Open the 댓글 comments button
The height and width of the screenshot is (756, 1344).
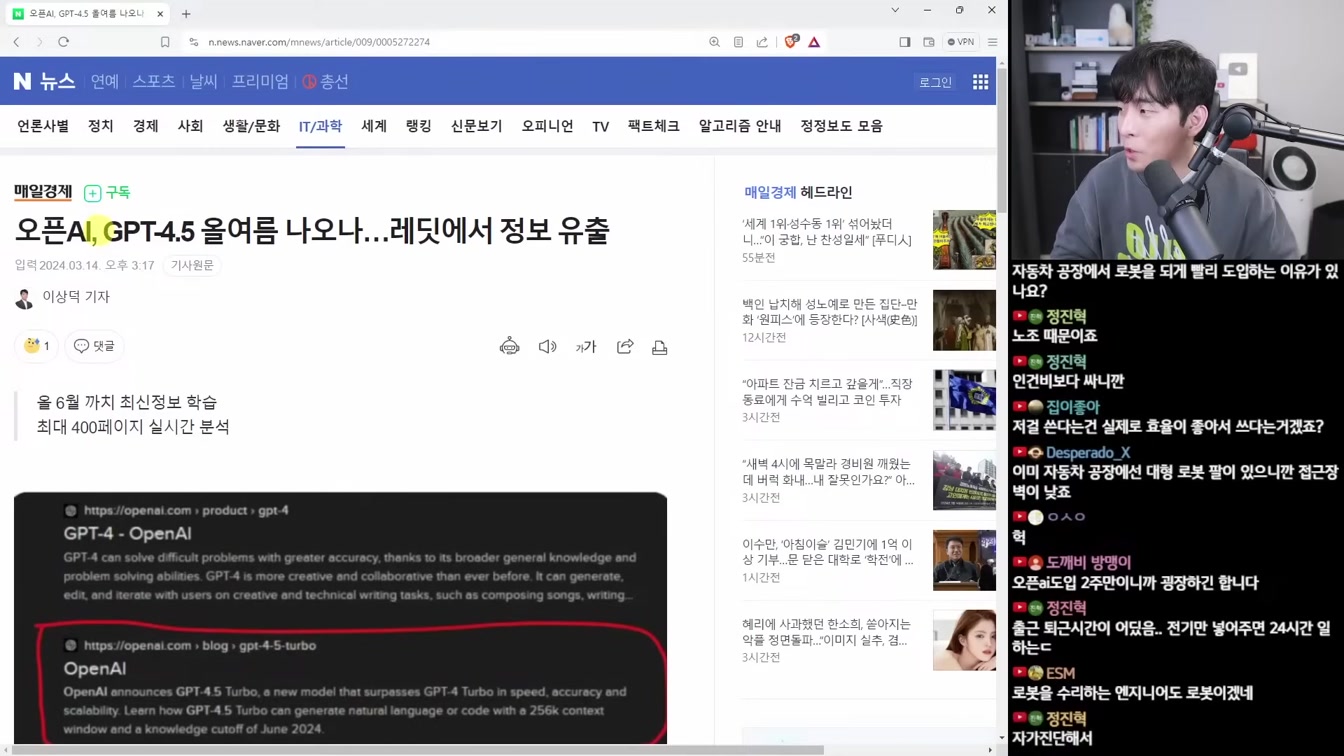[94, 346]
